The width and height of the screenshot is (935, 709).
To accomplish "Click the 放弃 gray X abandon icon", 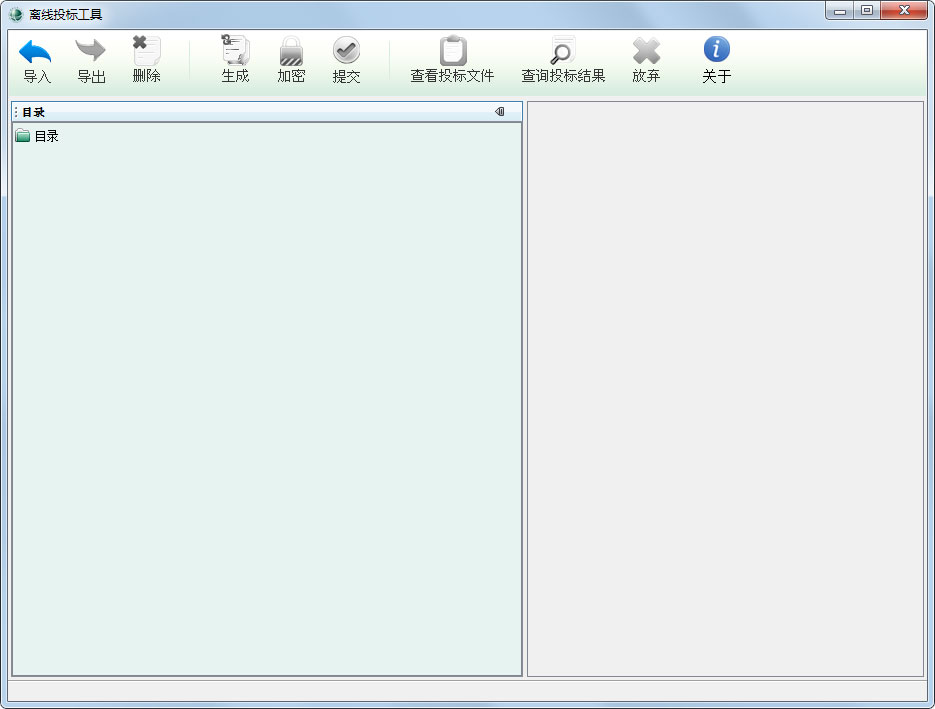I will tap(646, 51).
